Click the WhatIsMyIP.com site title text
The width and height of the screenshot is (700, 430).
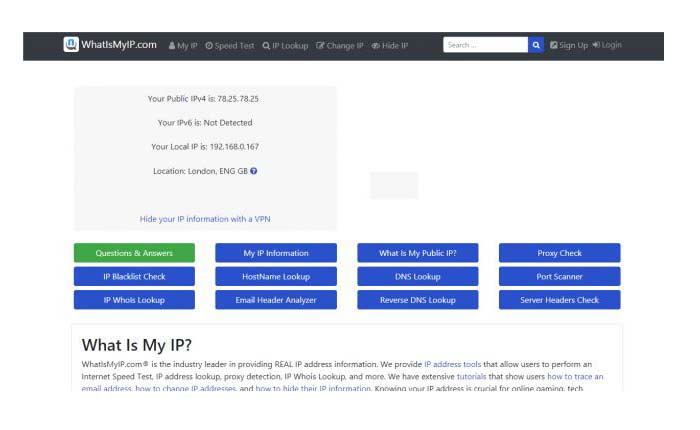(x=119, y=45)
